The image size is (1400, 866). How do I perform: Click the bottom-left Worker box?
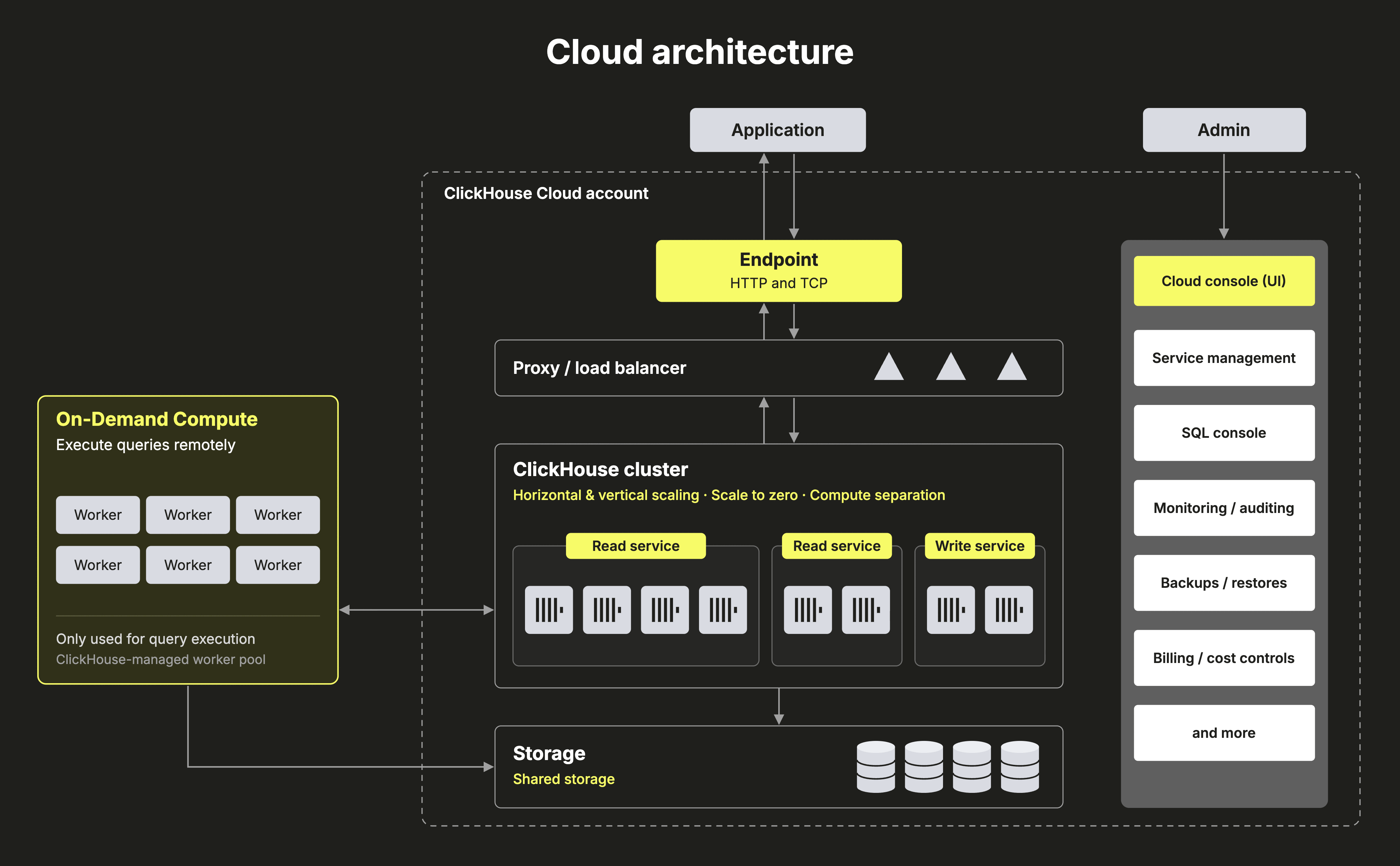click(x=98, y=565)
